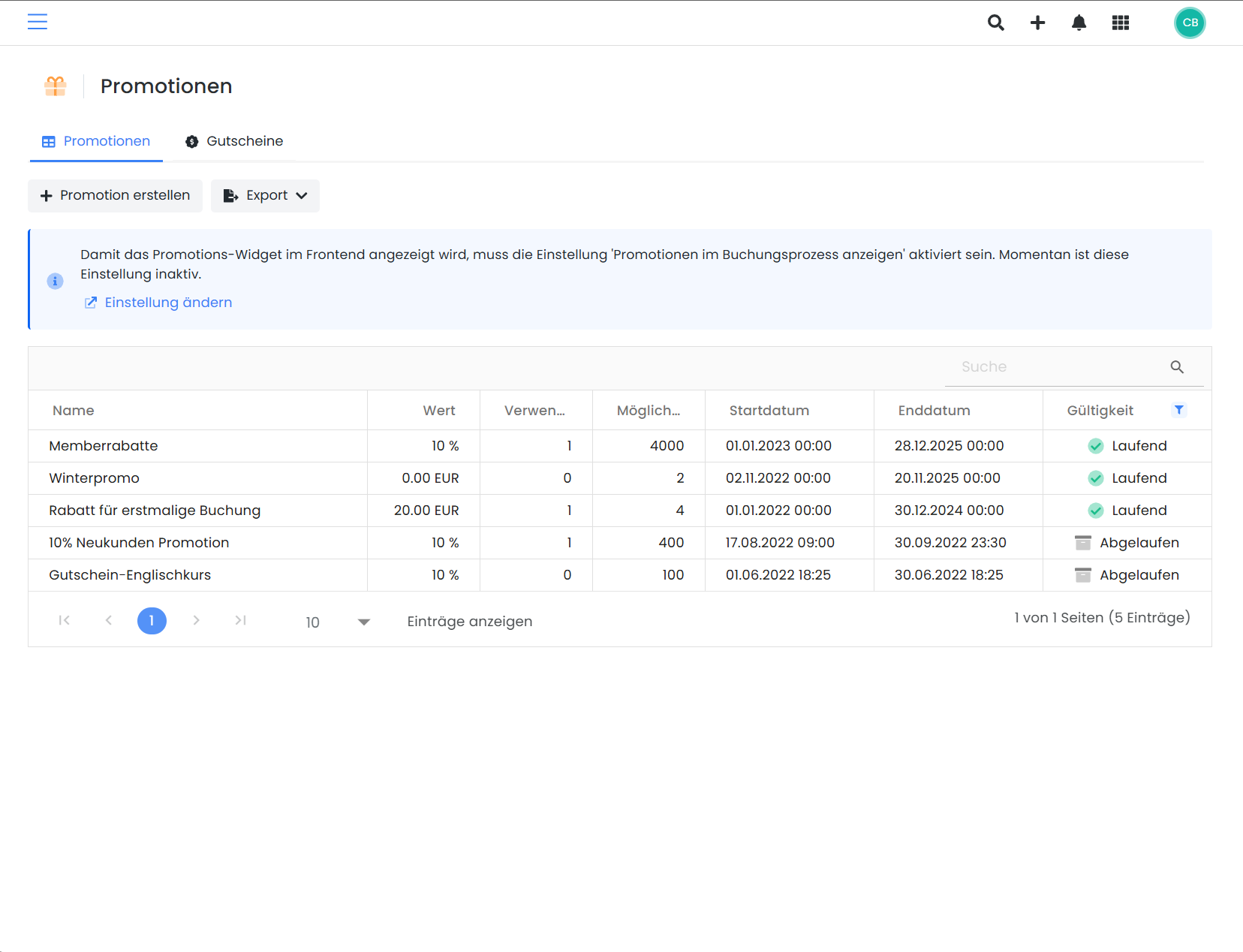Select page 1 in pagination

(x=152, y=621)
